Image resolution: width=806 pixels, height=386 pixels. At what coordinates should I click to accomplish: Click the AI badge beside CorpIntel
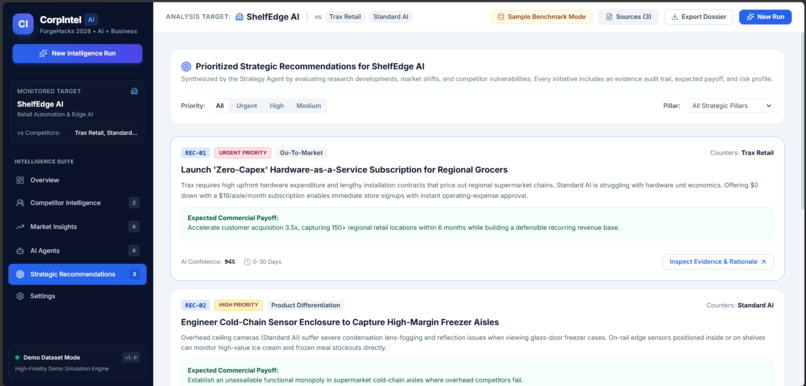[91, 20]
